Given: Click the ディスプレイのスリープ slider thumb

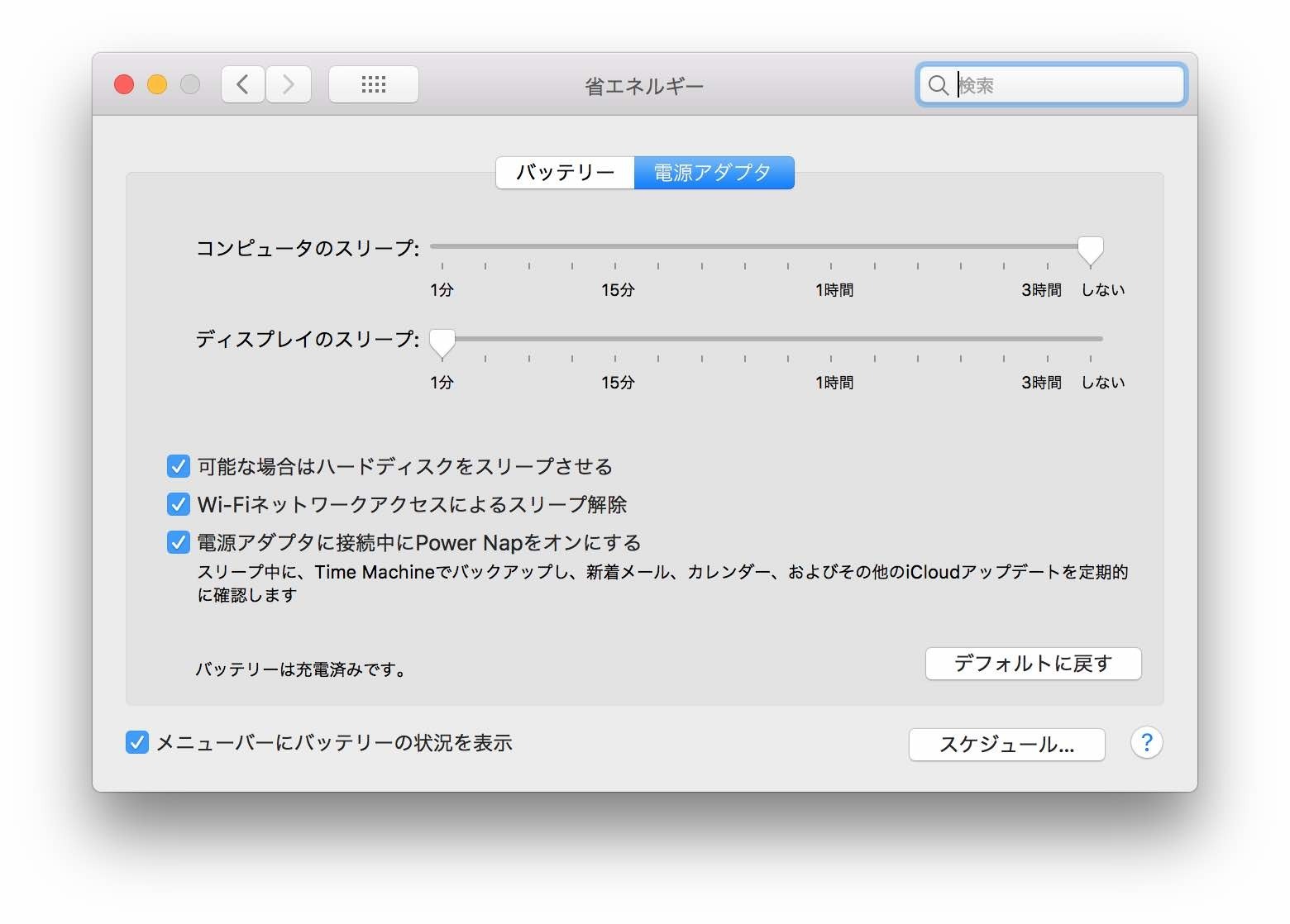Looking at the screenshot, I should pos(442,342).
